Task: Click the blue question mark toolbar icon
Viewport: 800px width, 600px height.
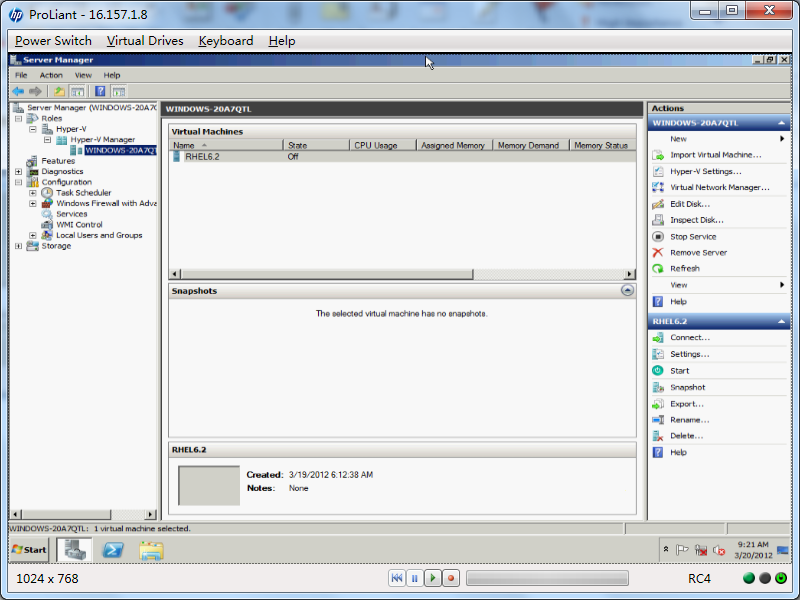Action: (x=100, y=91)
